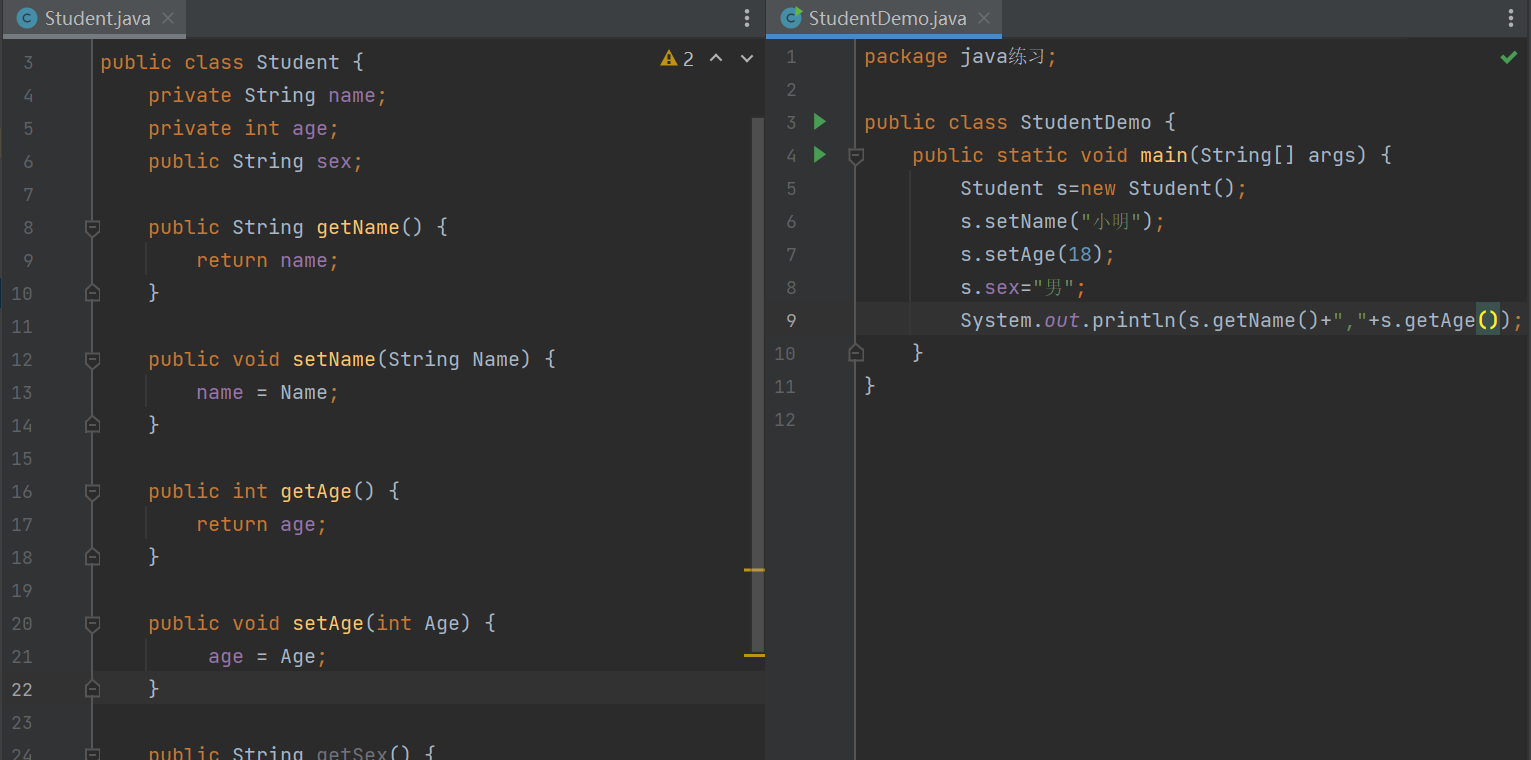
Task: Close the Student.java tab
Action: (168, 19)
